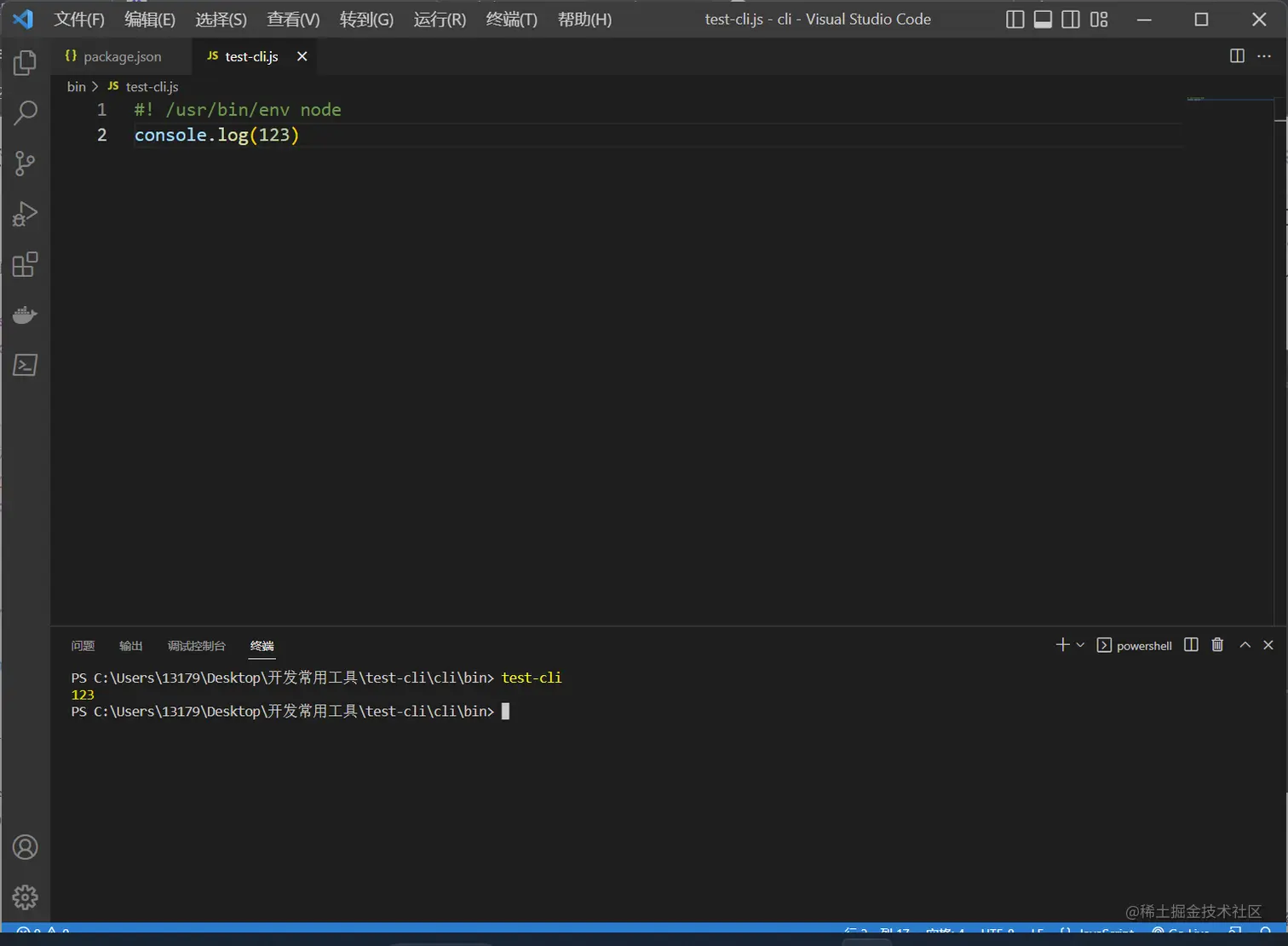Split the terminal panel
Viewport: 1288px width, 946px height.
coord(1191,644)
